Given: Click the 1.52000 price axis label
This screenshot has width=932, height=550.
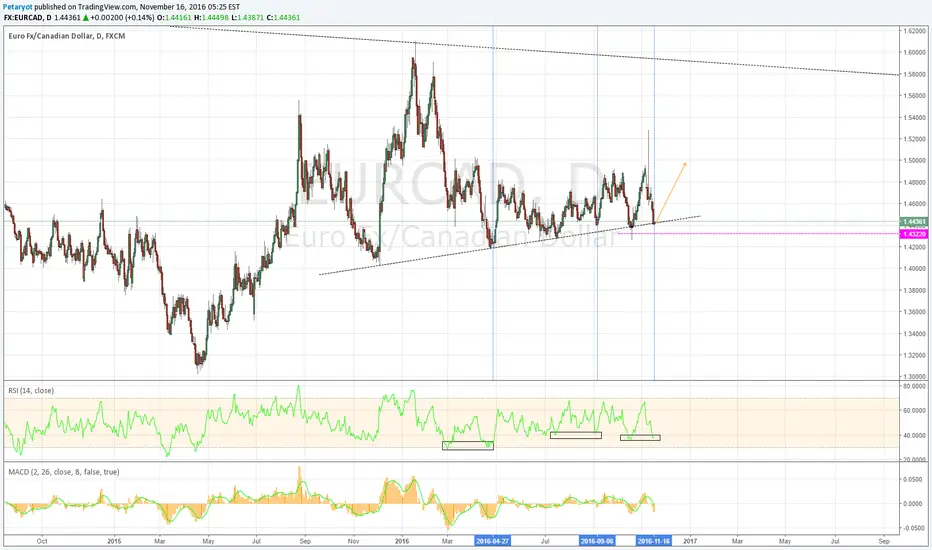Looking at the screenshot, I should tap(915, 139).
